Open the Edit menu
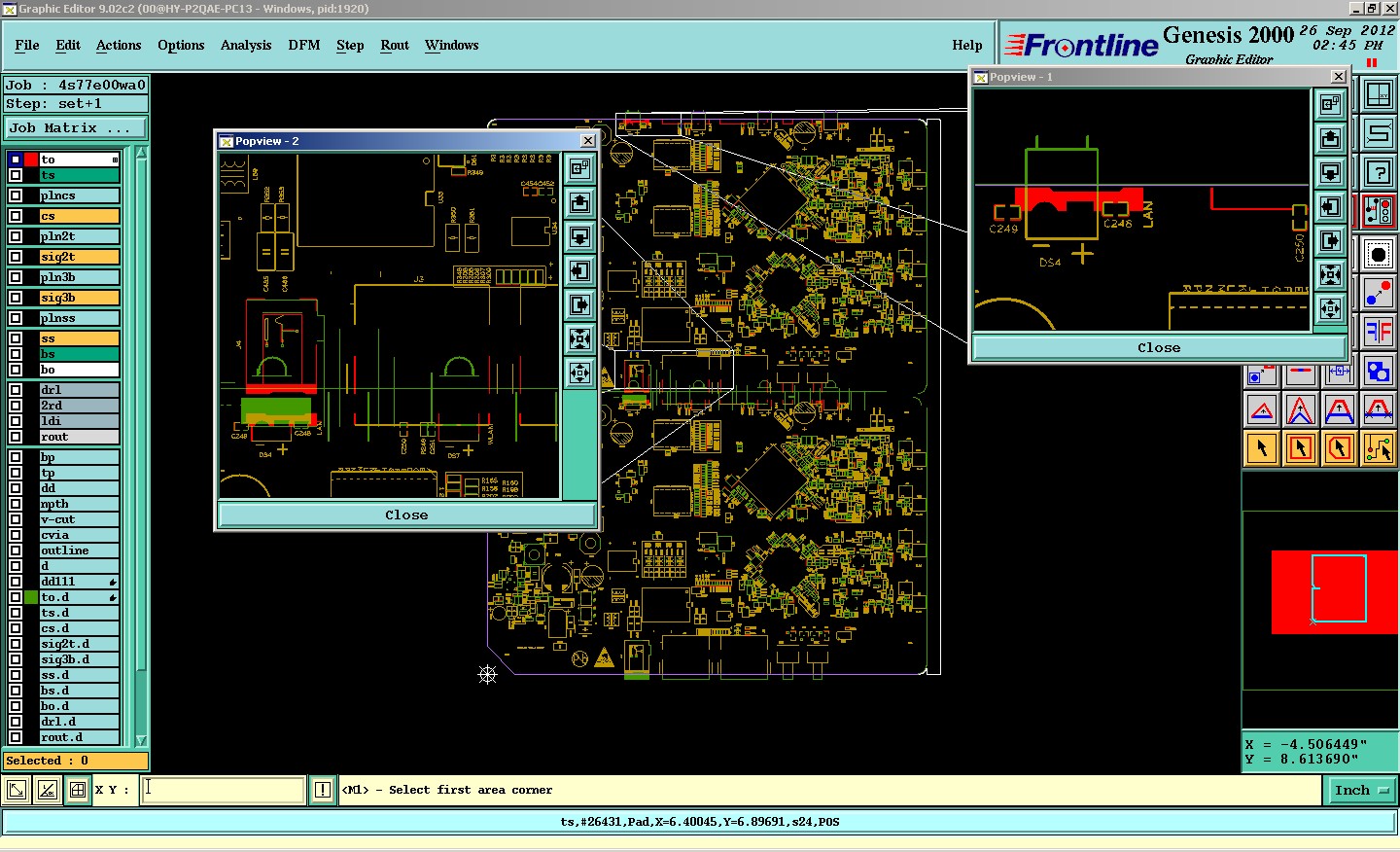Screen dimensions: 1400x852 coord(68,45)
